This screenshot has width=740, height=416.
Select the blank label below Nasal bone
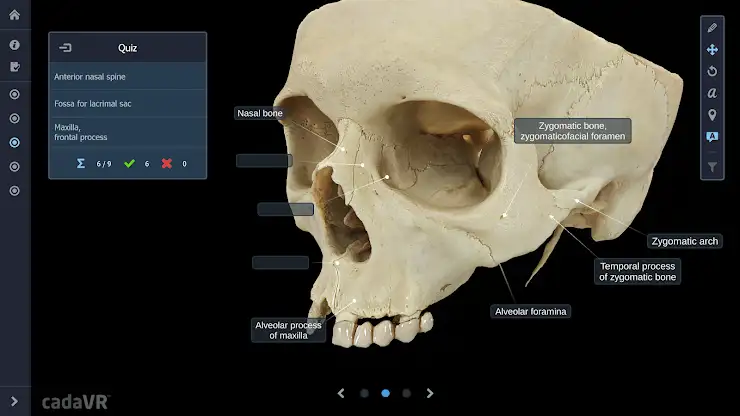[264, 161]
